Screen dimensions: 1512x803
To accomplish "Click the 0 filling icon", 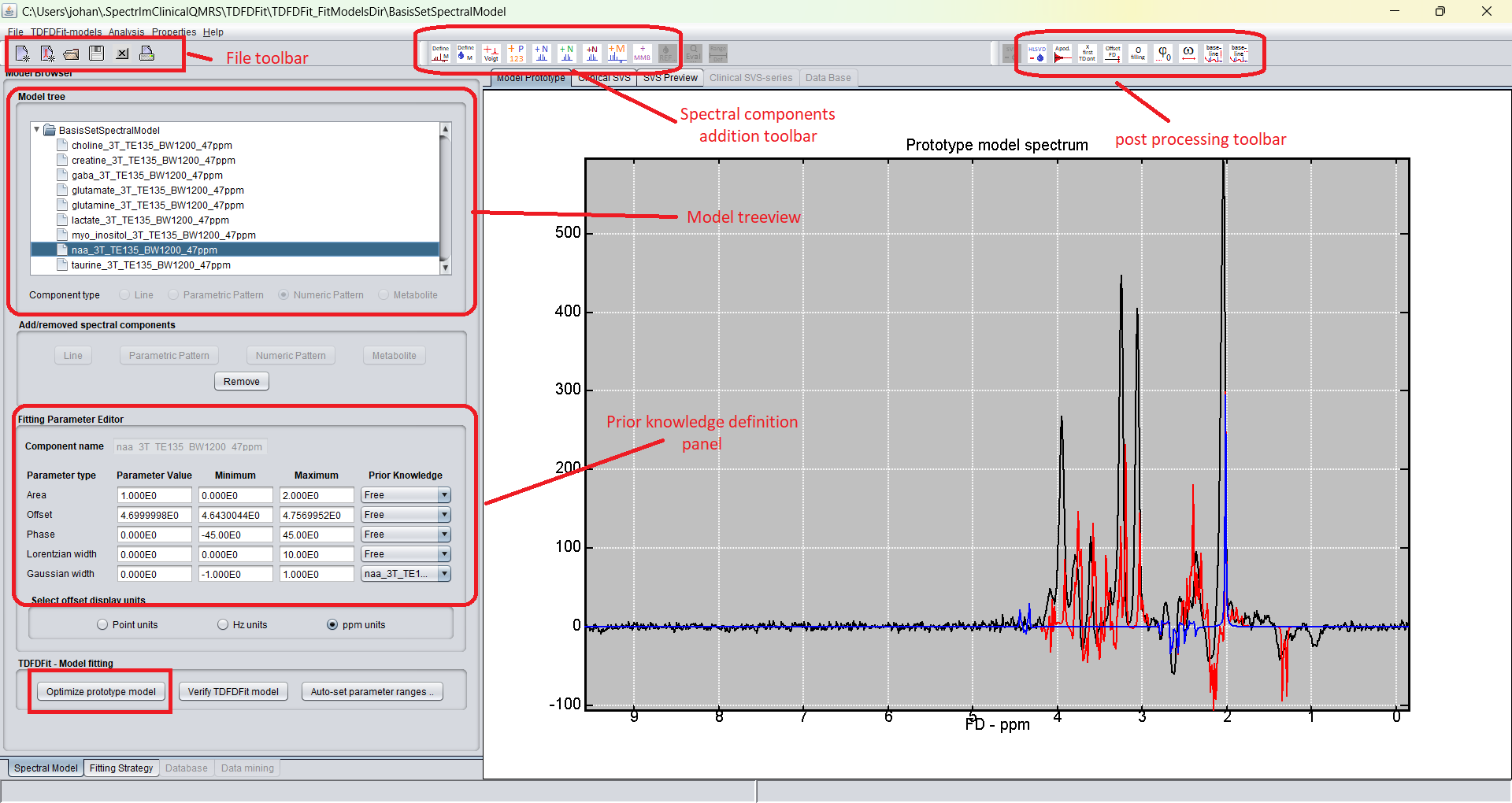I will pos(1138,54).
